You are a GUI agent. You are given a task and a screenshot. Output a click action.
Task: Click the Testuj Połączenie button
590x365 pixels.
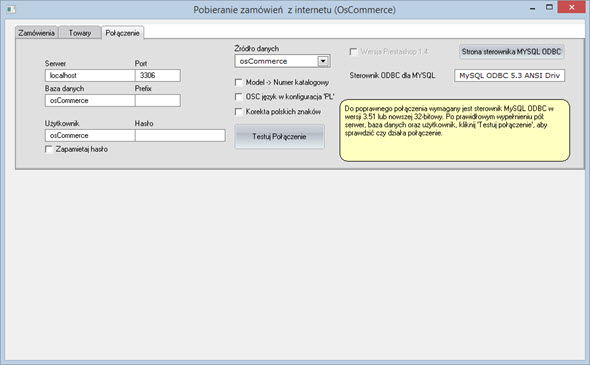(x=279, y=137)
